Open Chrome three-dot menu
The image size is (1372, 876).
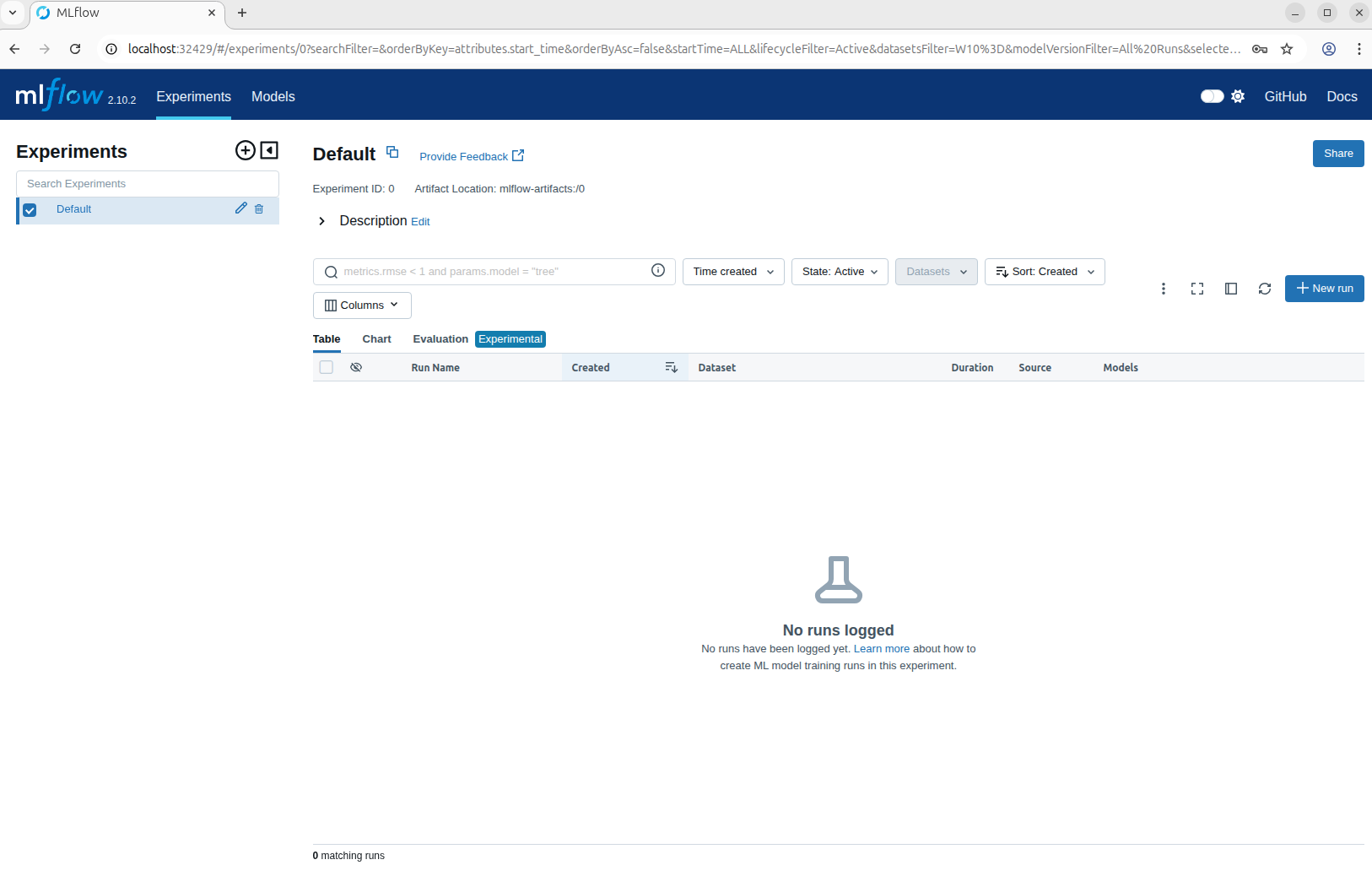tap(1358, 49)
